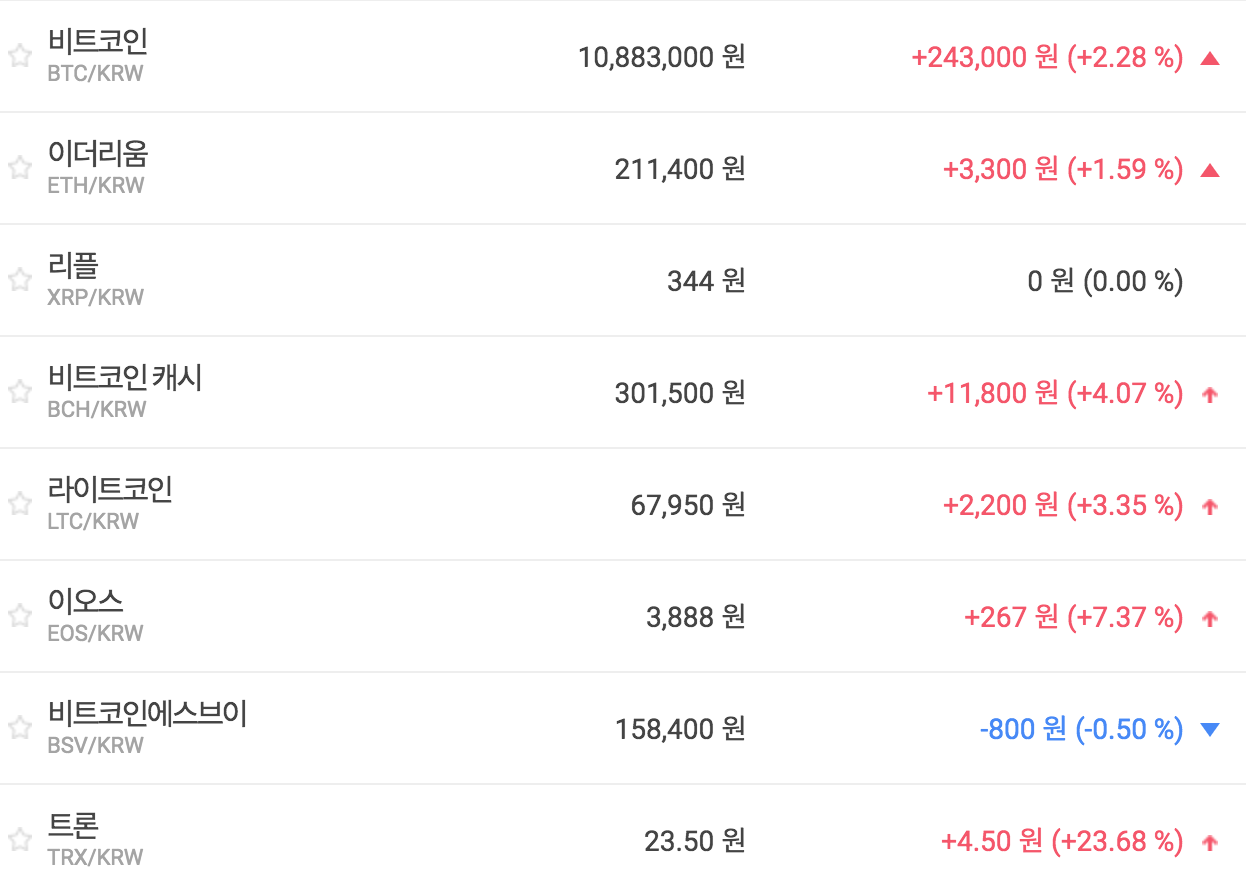Select the 비트코인에스브이 coin name
Screen dimensions: 1246x894
147,714
